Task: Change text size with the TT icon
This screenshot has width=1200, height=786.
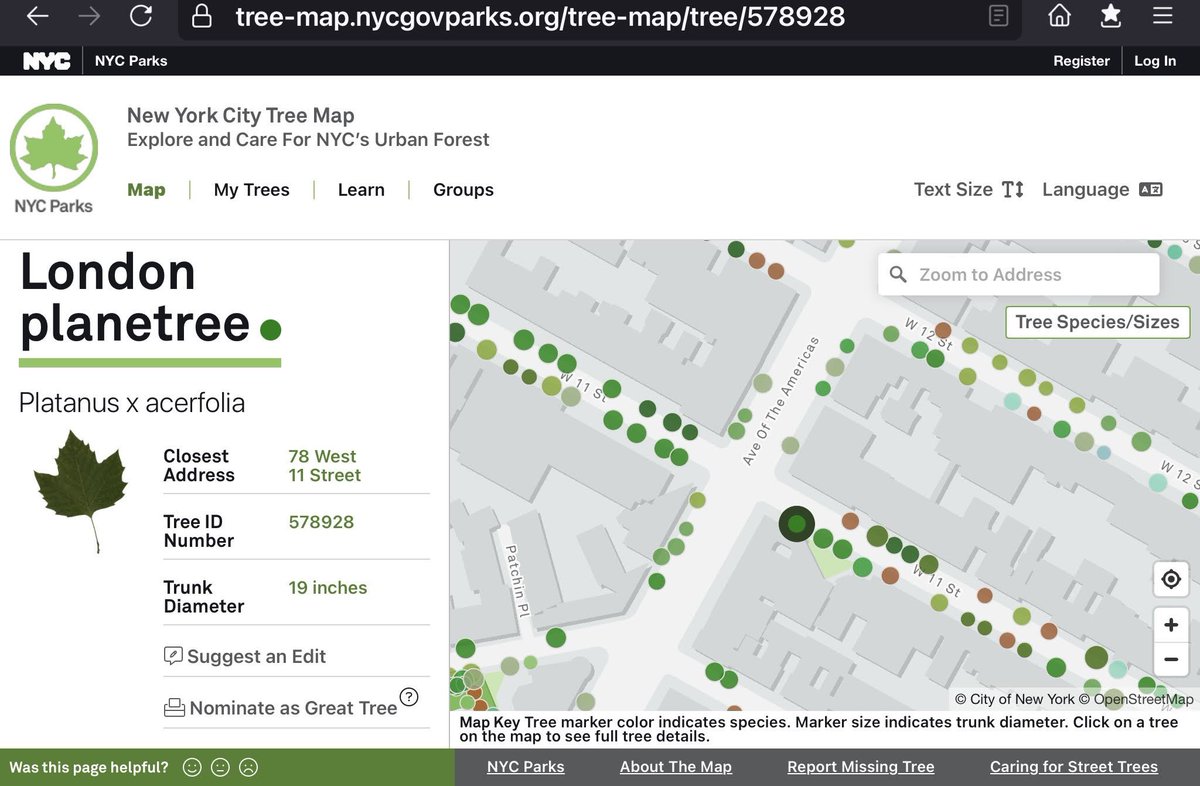Action: (1013, 189)
